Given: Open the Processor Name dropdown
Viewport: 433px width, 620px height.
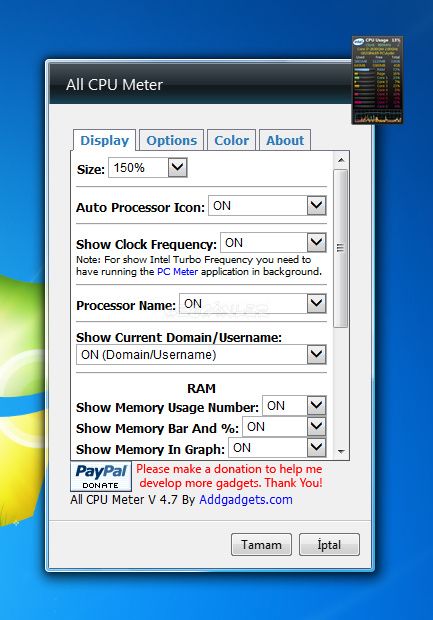Looking at the screenshot, I should 253,303.
